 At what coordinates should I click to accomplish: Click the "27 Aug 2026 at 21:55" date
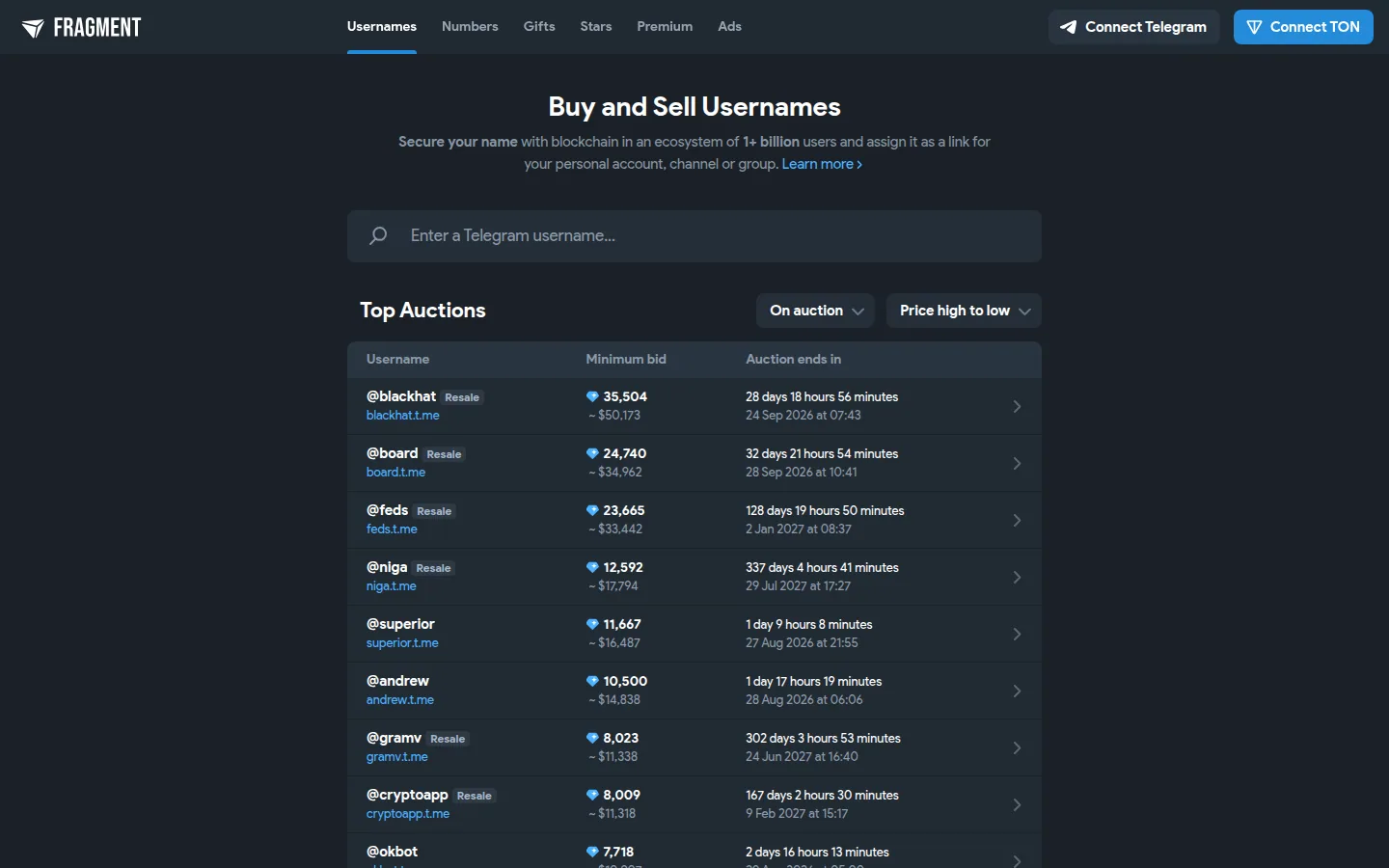pos(802,643)
